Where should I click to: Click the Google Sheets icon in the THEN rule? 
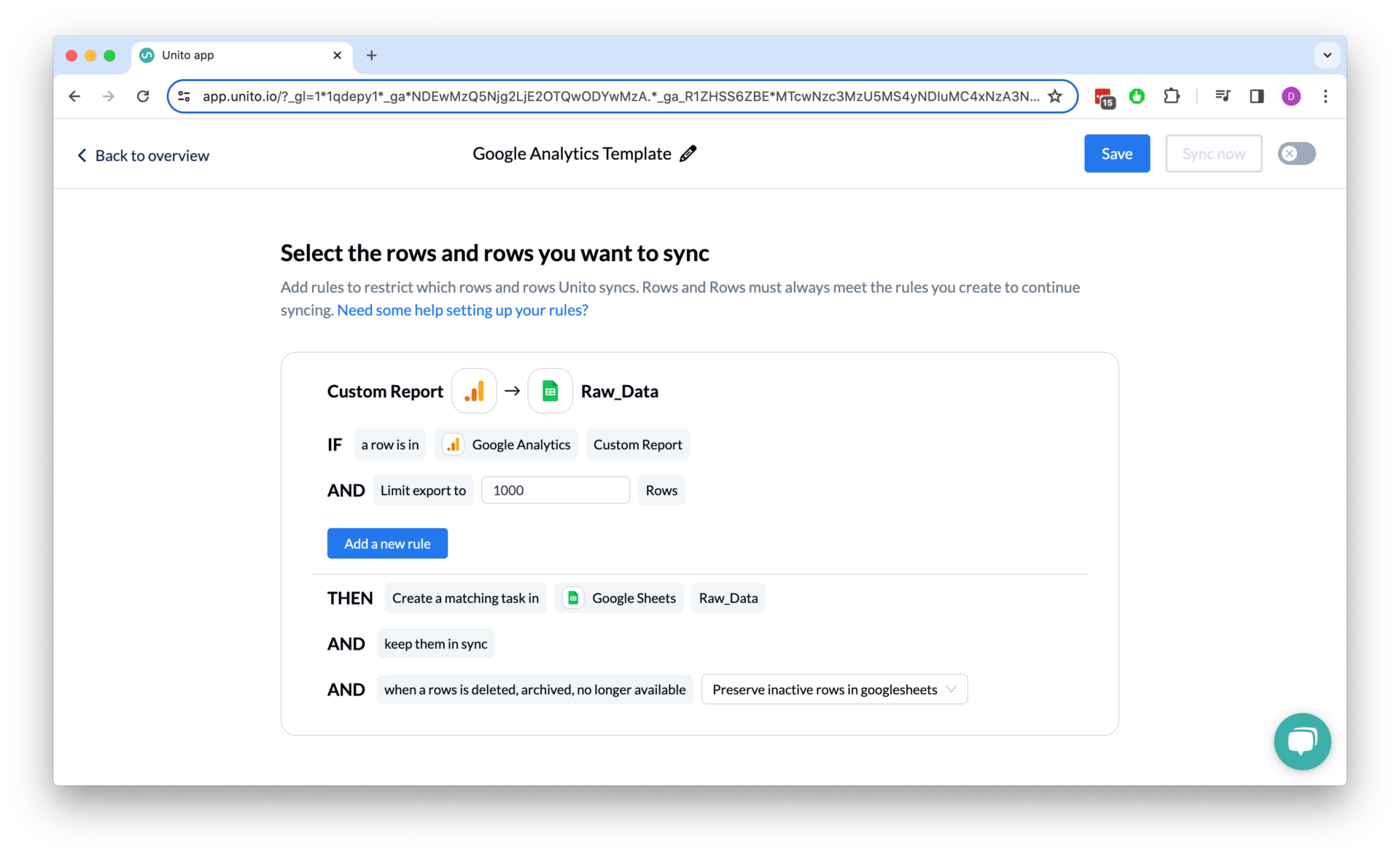573,597
